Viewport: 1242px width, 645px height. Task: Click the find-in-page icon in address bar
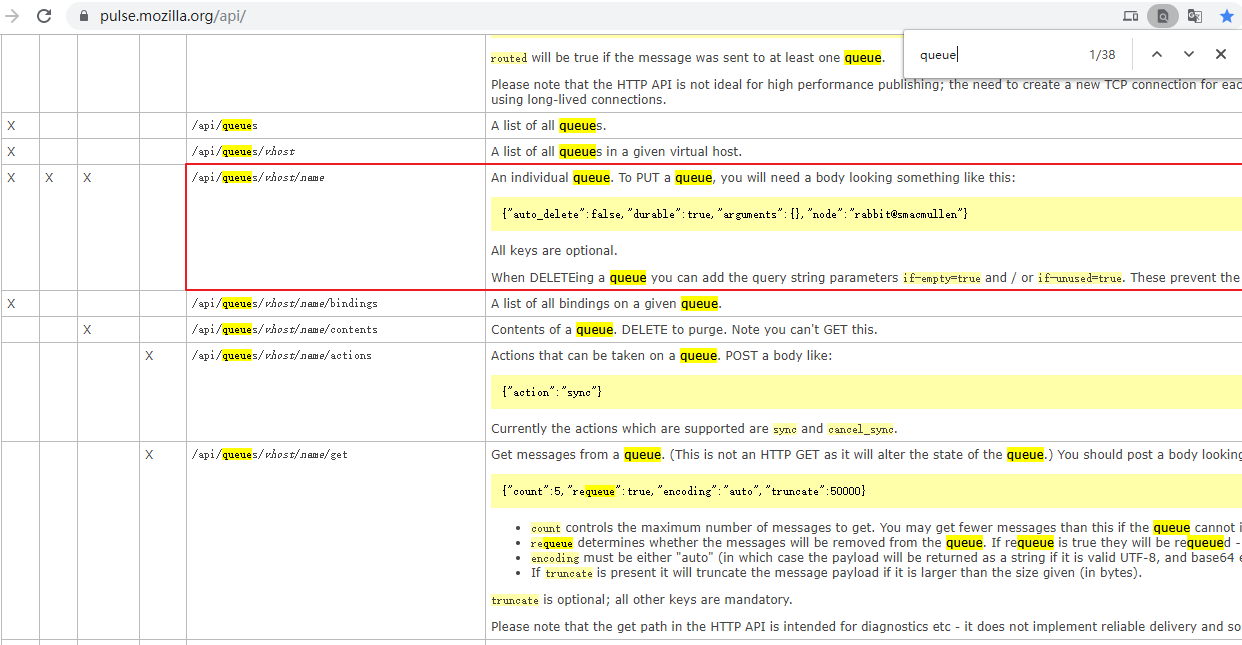coord(1163,16)
